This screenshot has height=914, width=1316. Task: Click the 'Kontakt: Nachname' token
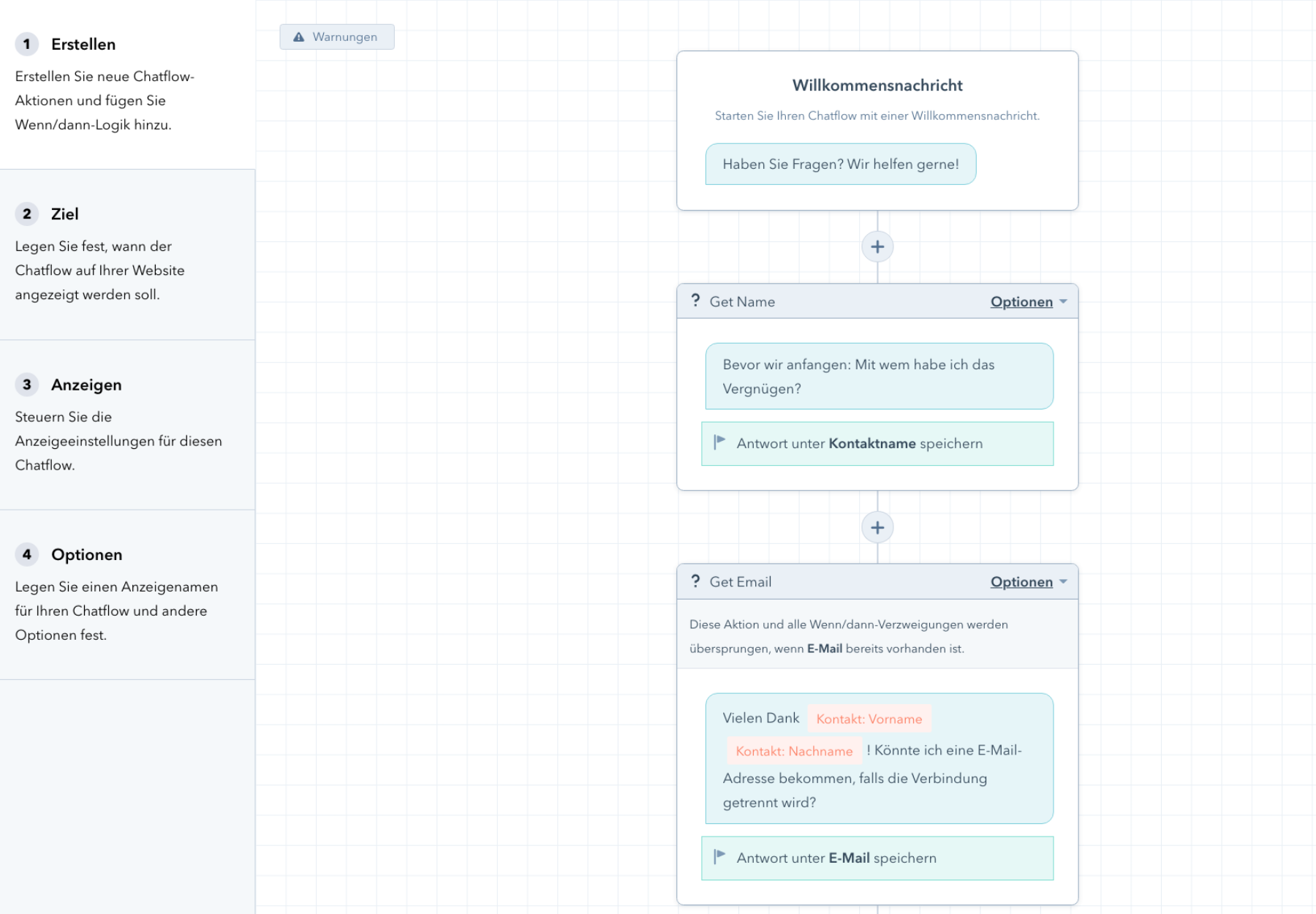(794, 751)
